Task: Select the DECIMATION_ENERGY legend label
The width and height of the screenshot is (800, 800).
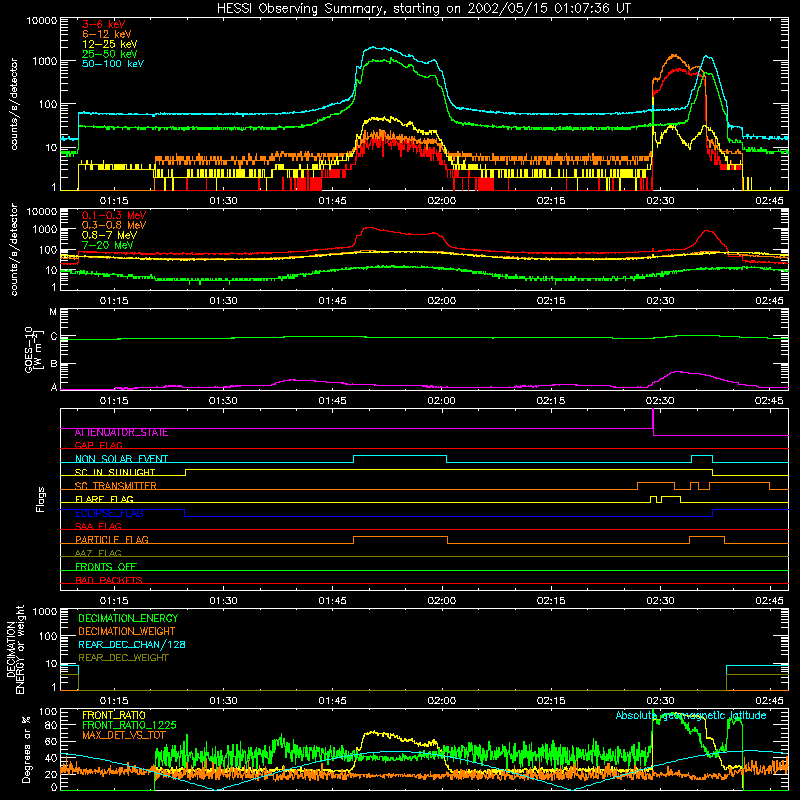Action: click(x=128, y=618)
